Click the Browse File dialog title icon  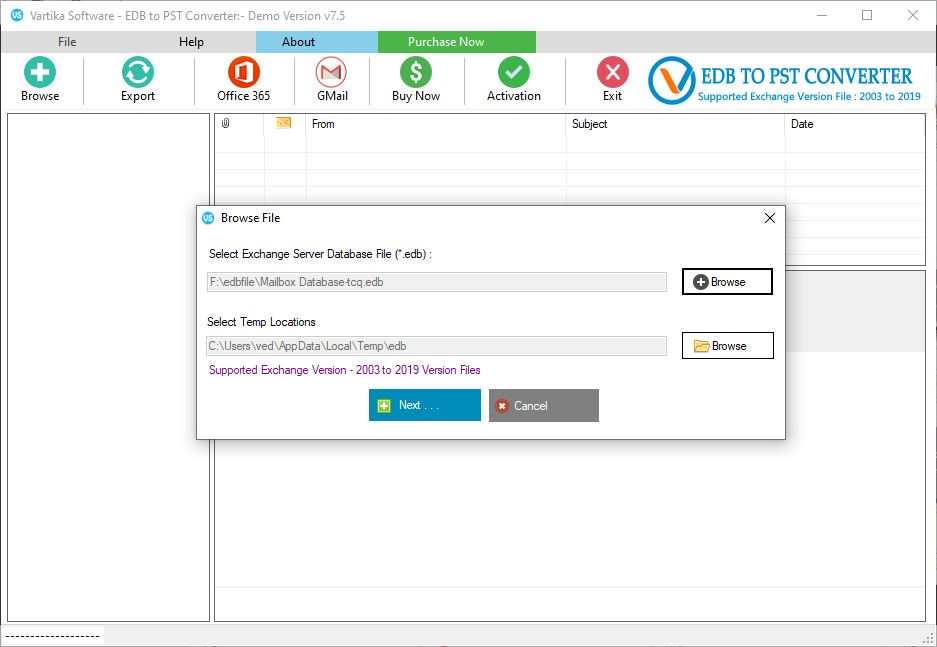click(x=208, y=218)
